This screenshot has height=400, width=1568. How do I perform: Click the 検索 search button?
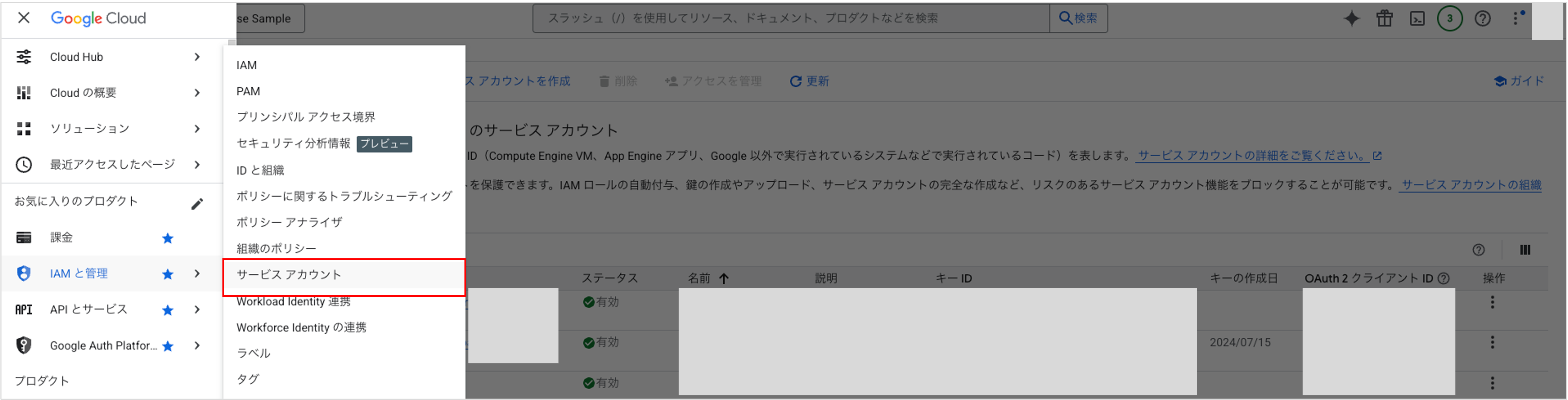tap(1079, 18)
